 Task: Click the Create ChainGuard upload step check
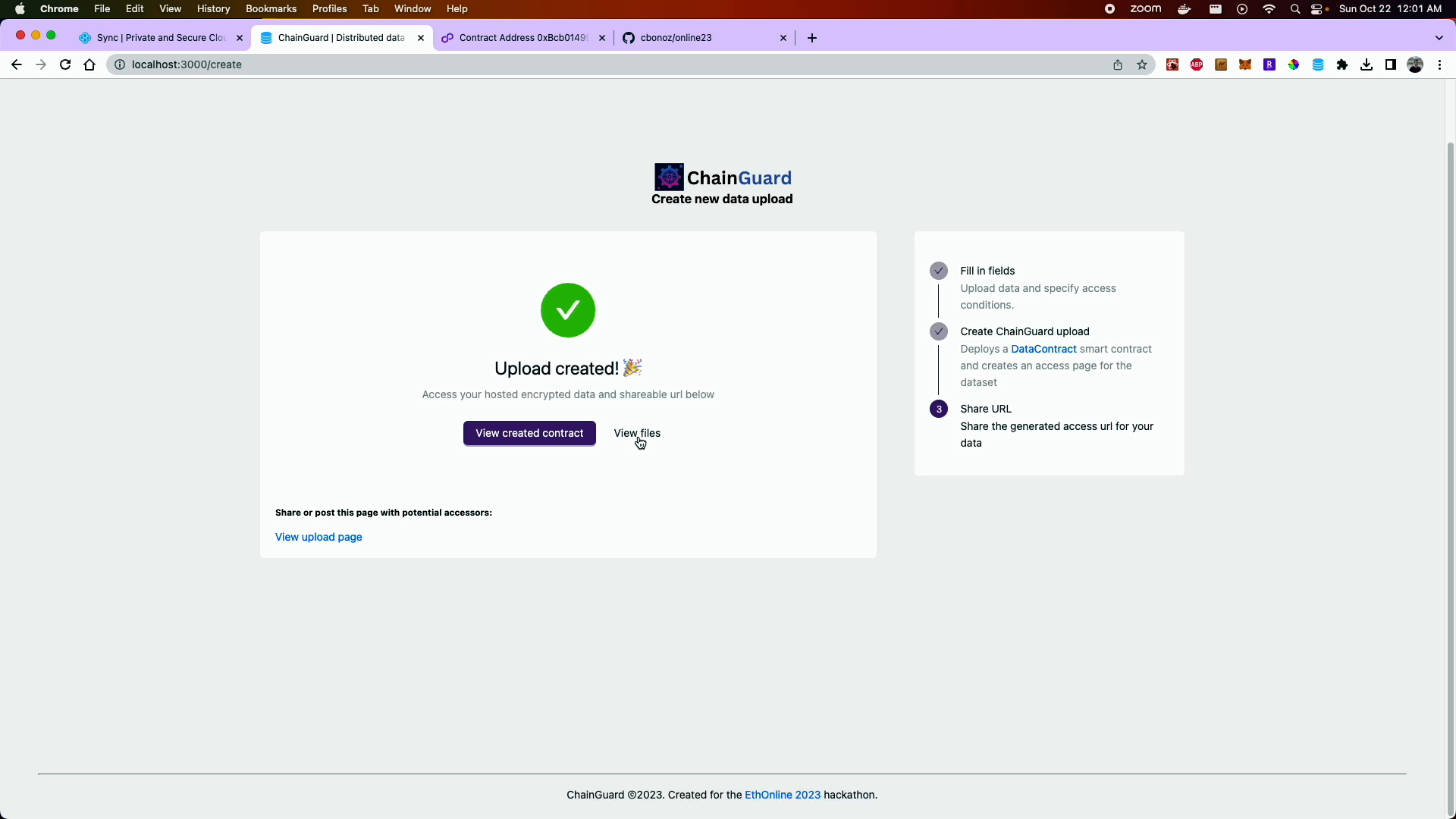coord(939,331)
